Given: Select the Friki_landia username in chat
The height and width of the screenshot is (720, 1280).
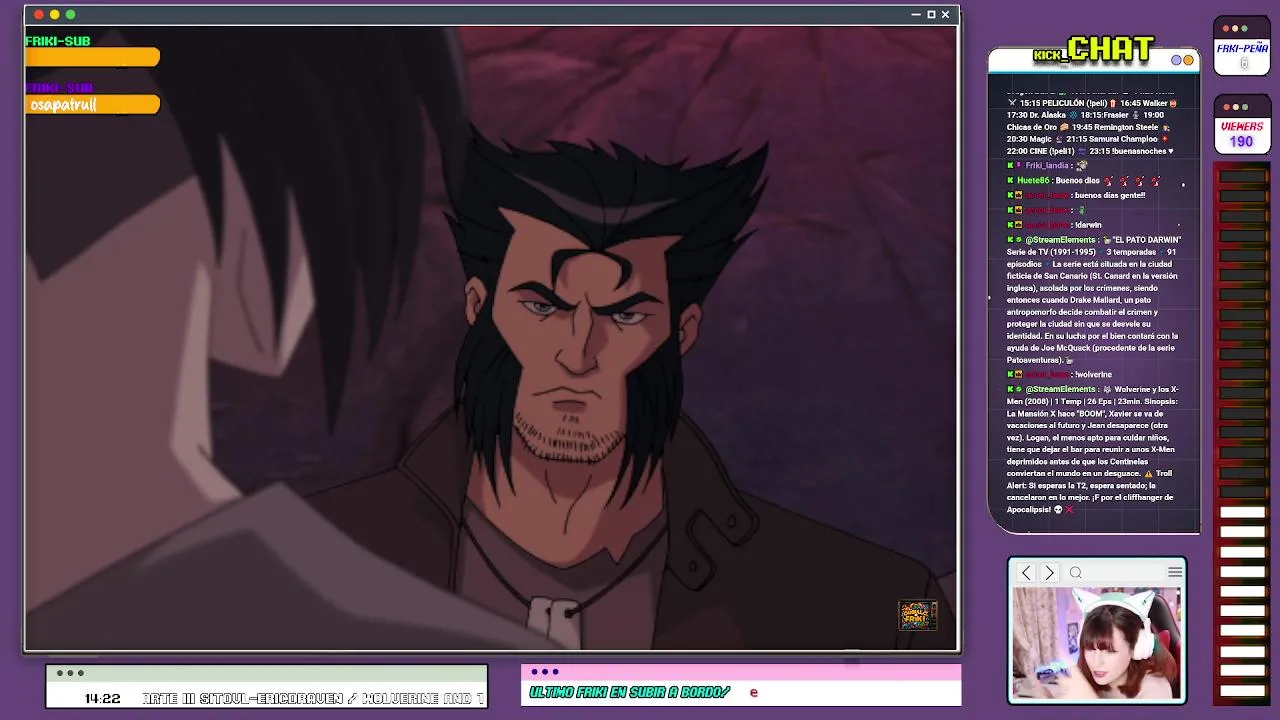Looking at the screenshot, I should (1047, 166).
